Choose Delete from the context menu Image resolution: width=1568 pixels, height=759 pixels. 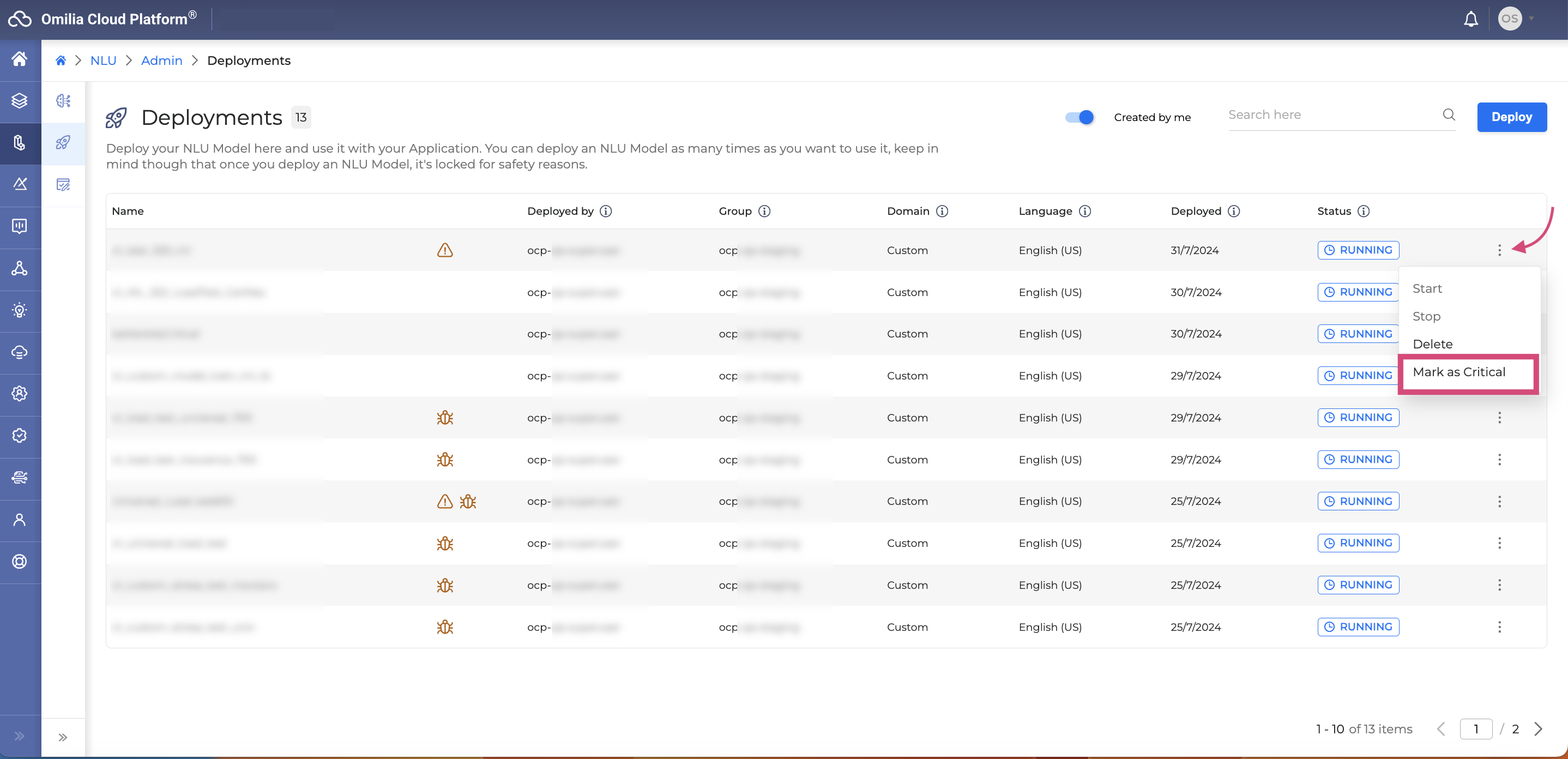tap(1432, 344)
